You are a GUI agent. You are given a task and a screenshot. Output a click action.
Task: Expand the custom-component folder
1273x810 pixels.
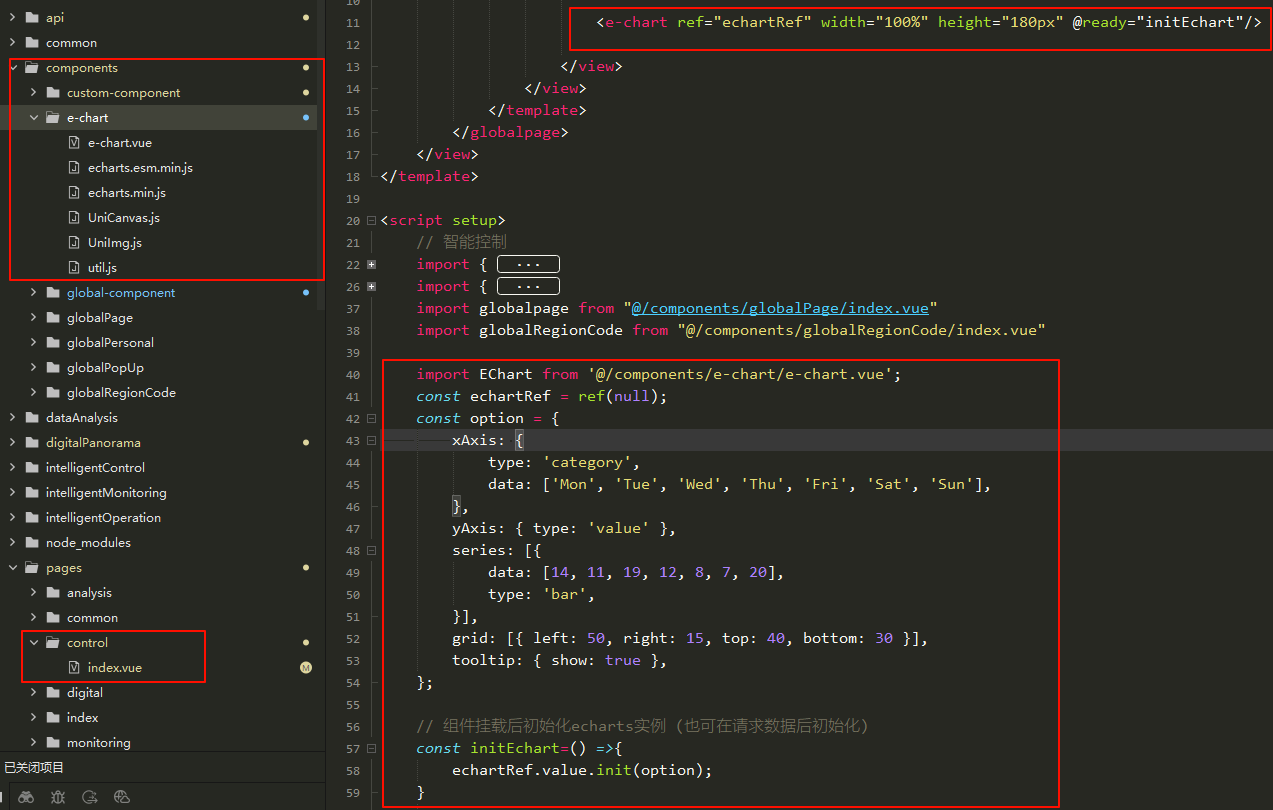[x=34, y=93]
